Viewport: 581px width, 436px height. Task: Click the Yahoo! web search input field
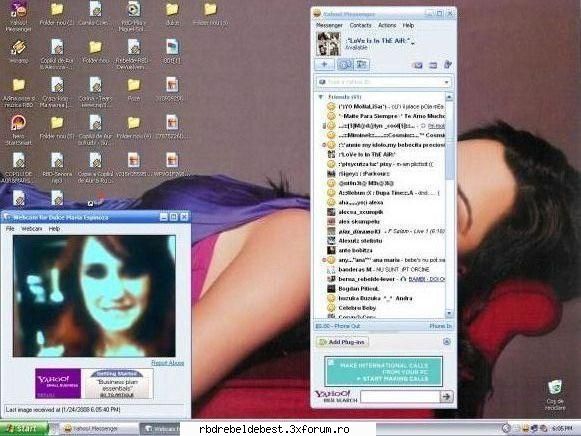point(400,397)
